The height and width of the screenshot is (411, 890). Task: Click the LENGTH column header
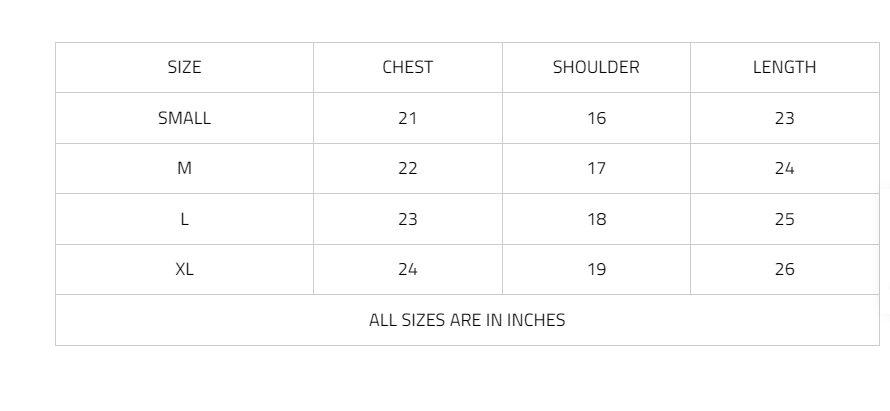tap(784, 67)
